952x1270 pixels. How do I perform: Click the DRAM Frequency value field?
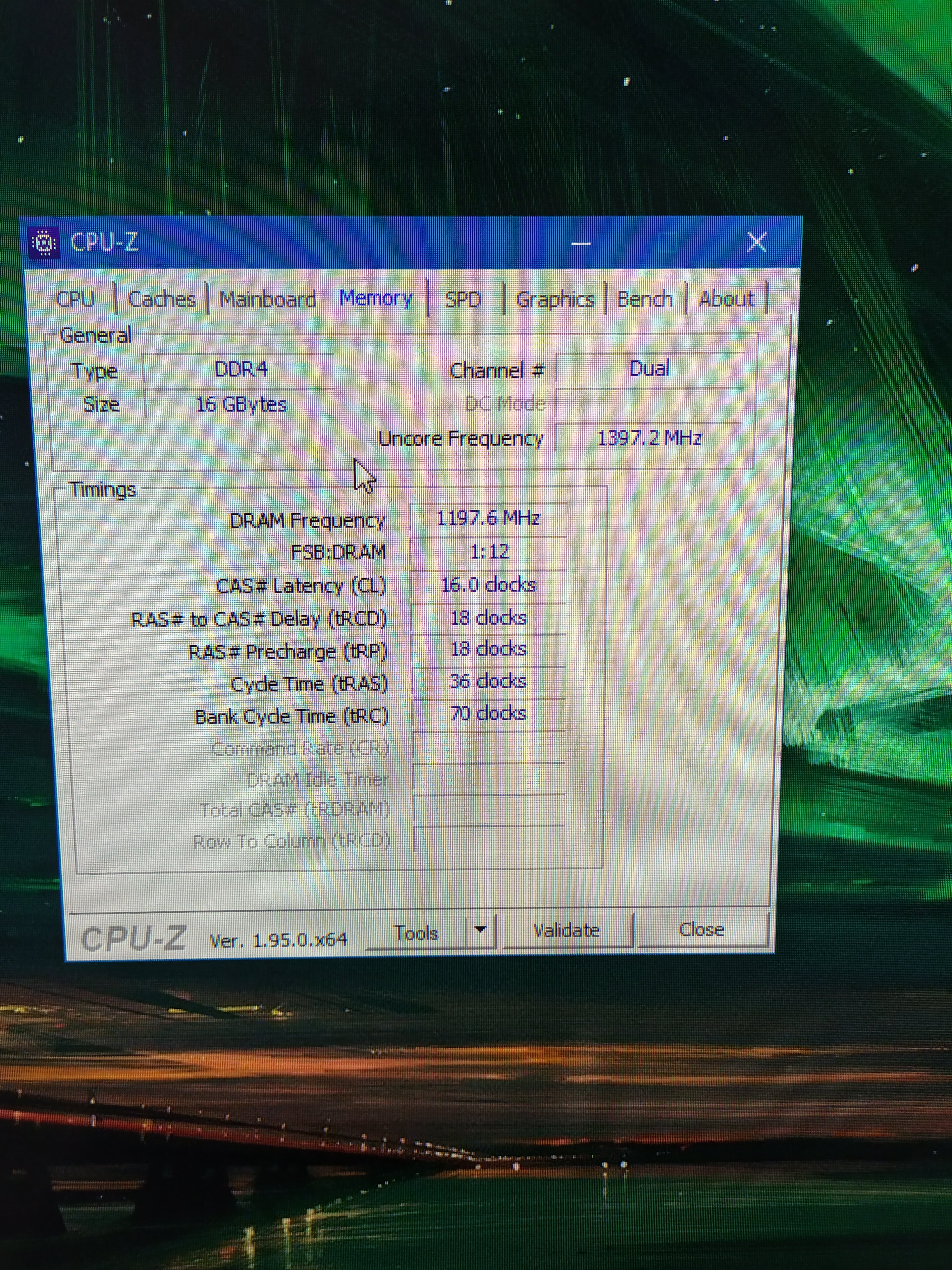pyautogui.click(x=488, y=519)
